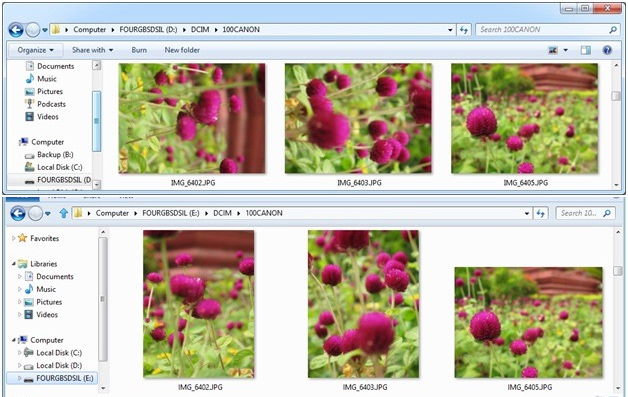
Task: Select Computer in top window sidebar
Action: pyautogui.click(x=42, y=142)
